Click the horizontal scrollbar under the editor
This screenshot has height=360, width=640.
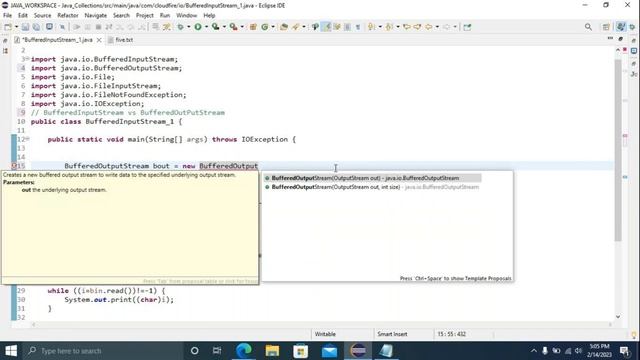tap(322, 324)
